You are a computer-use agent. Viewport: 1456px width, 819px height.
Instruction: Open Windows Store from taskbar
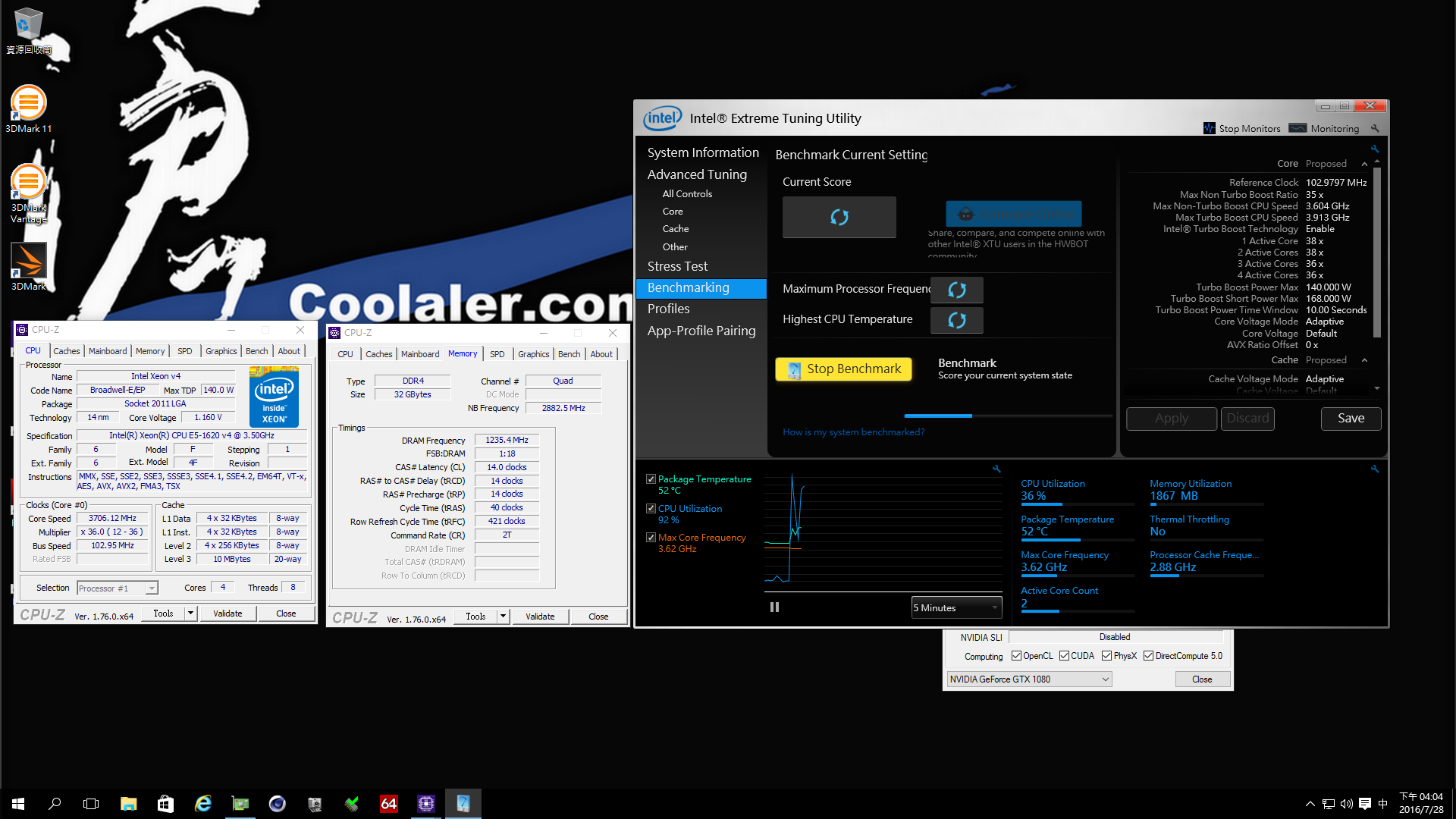(165, 804)
